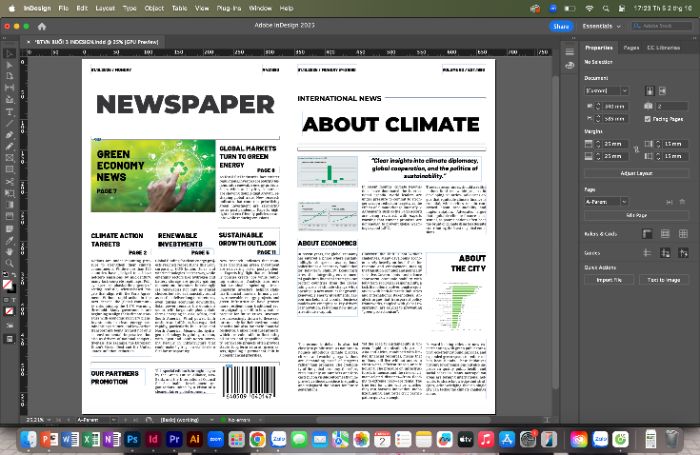The width and height of the screenshot is (700, 455).
Task: Select the Pencil tool
Action: click(x=9, y=146)
